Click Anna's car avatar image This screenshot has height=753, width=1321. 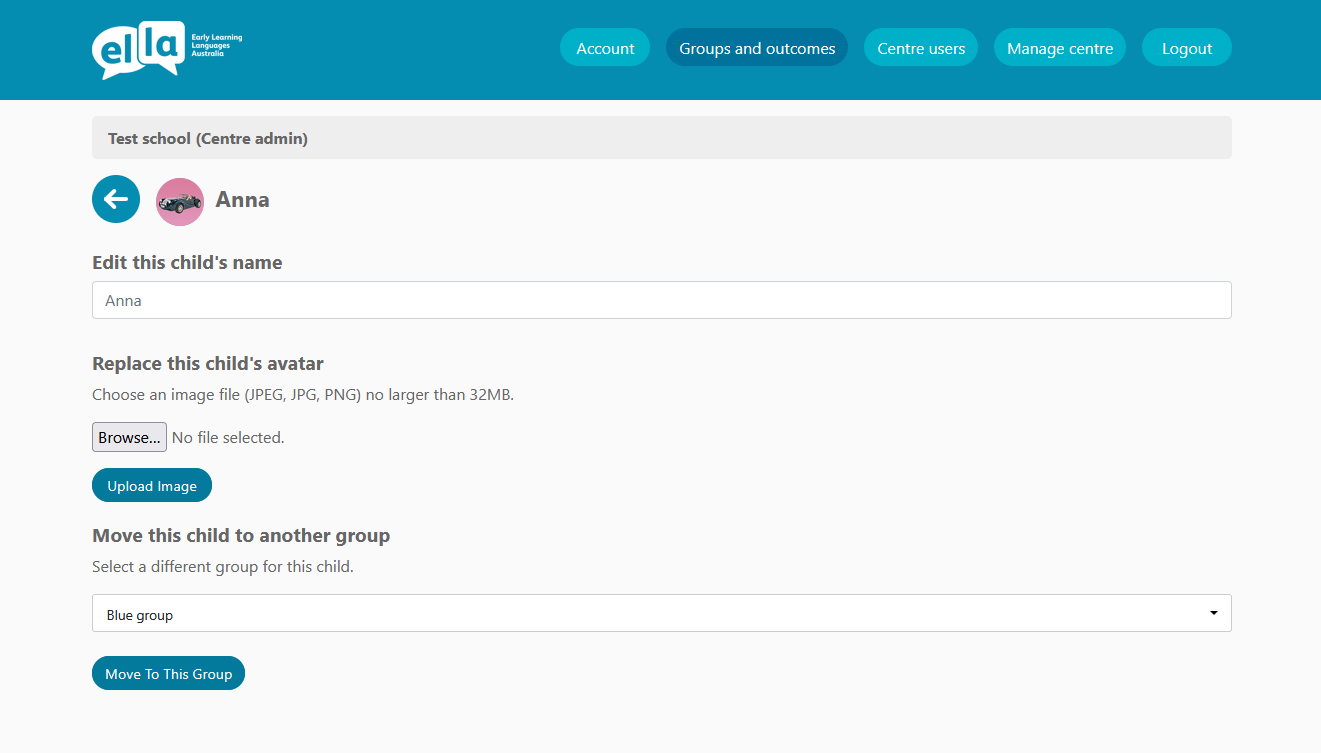[180, 201]
